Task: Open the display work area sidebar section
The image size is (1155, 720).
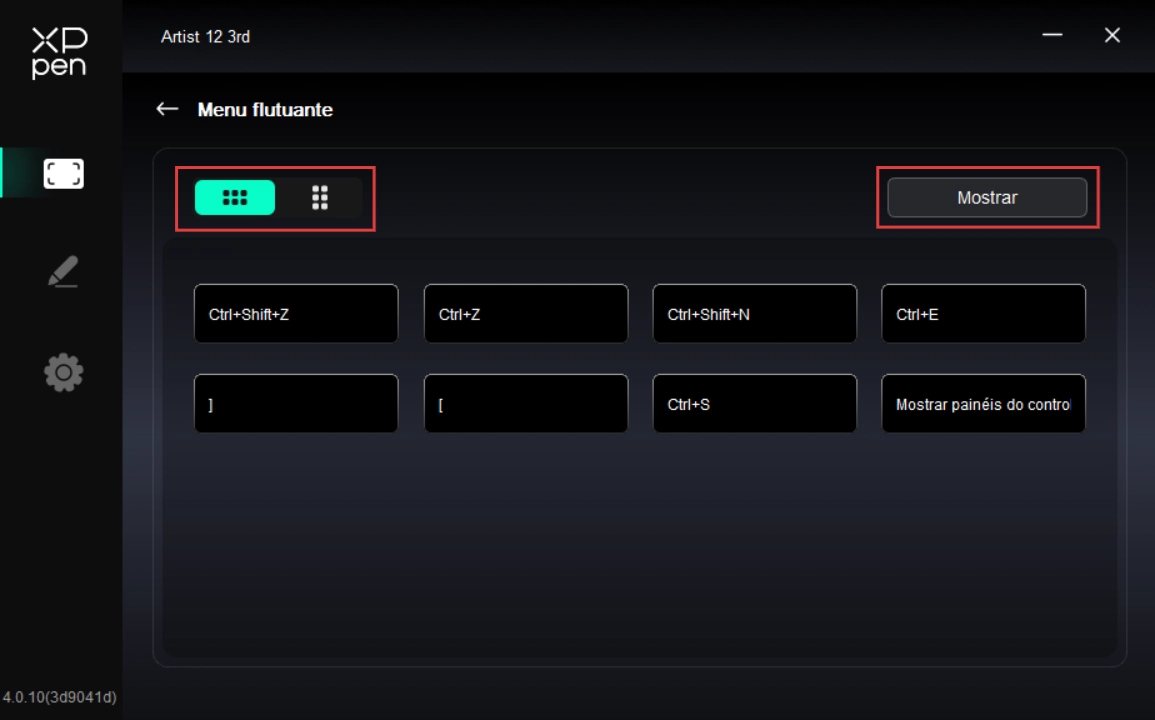Action: point(63,174)
